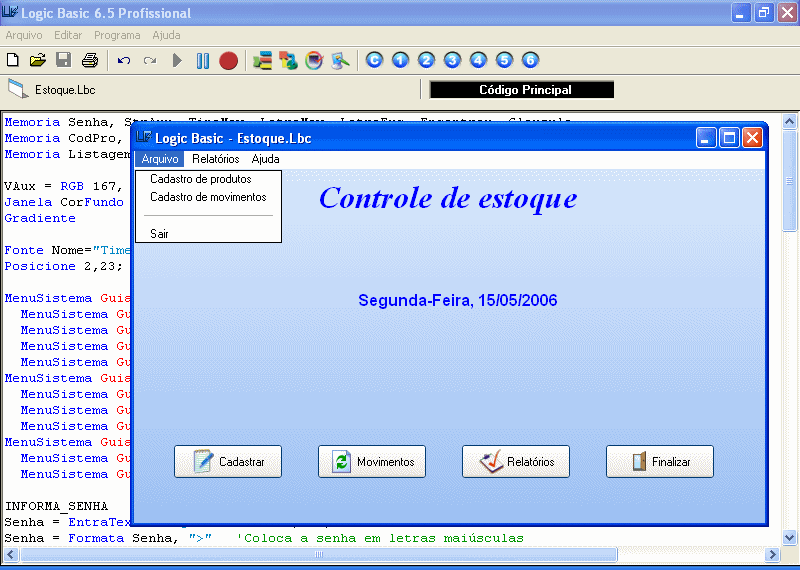The width and height of the screenshot is (800, 570).
Task: Click the INFORMA_SENHA label in code
Action: pos(56,506)
